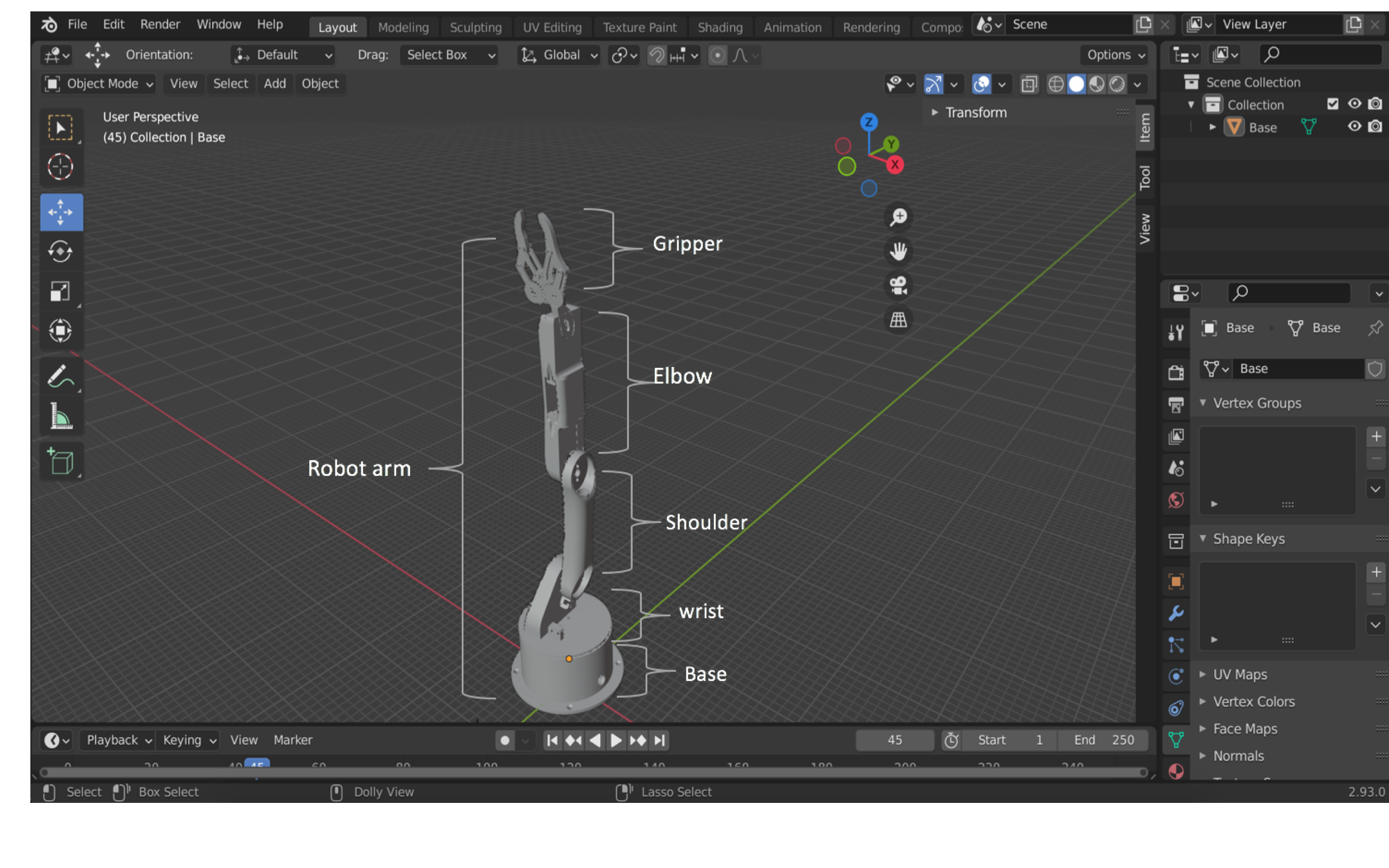Uncheck the Collection checkbox
Viewport: 1389px width, 868px height.
coord(1333,104)
